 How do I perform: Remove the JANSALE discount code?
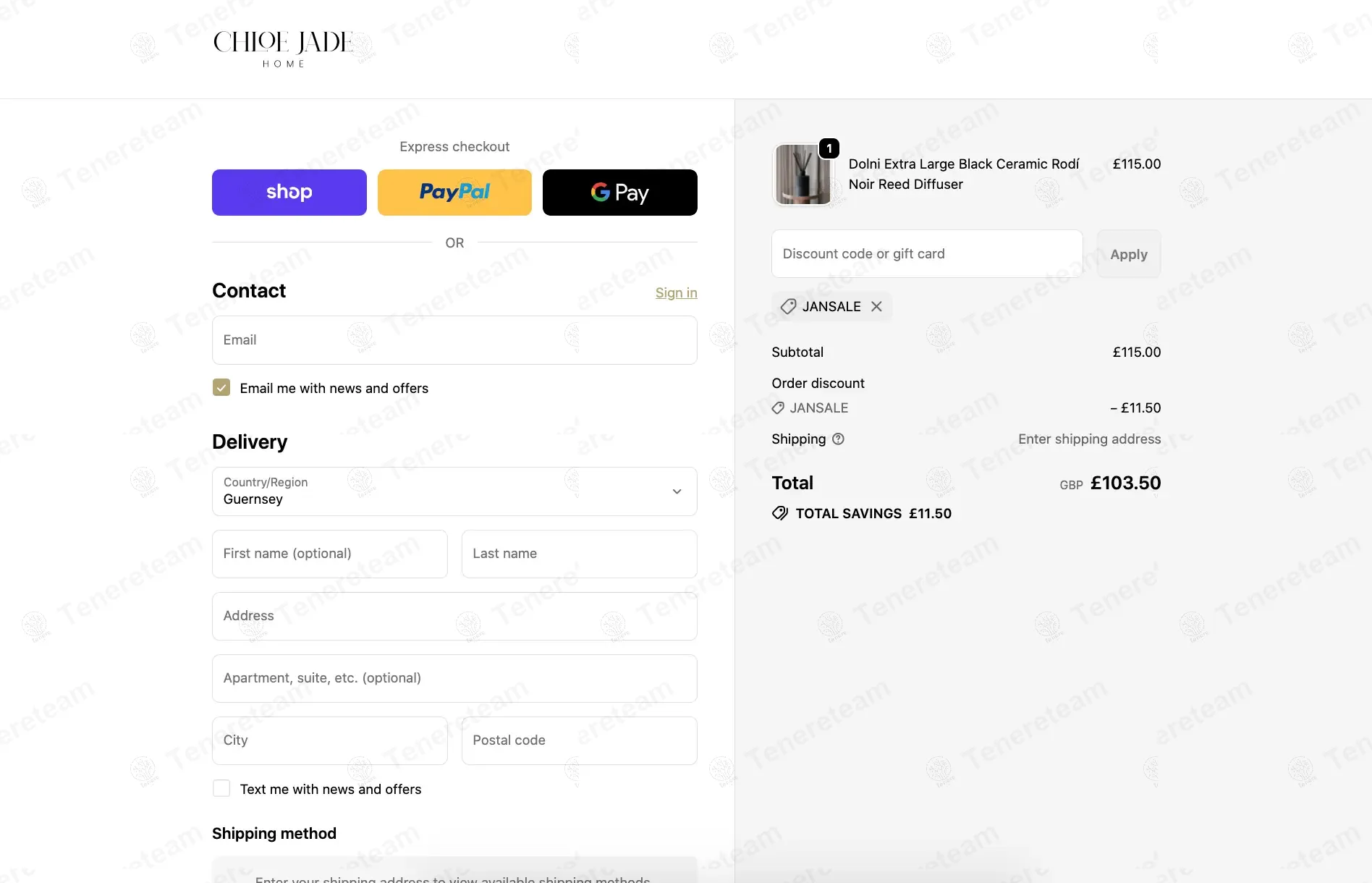point(876,307)
